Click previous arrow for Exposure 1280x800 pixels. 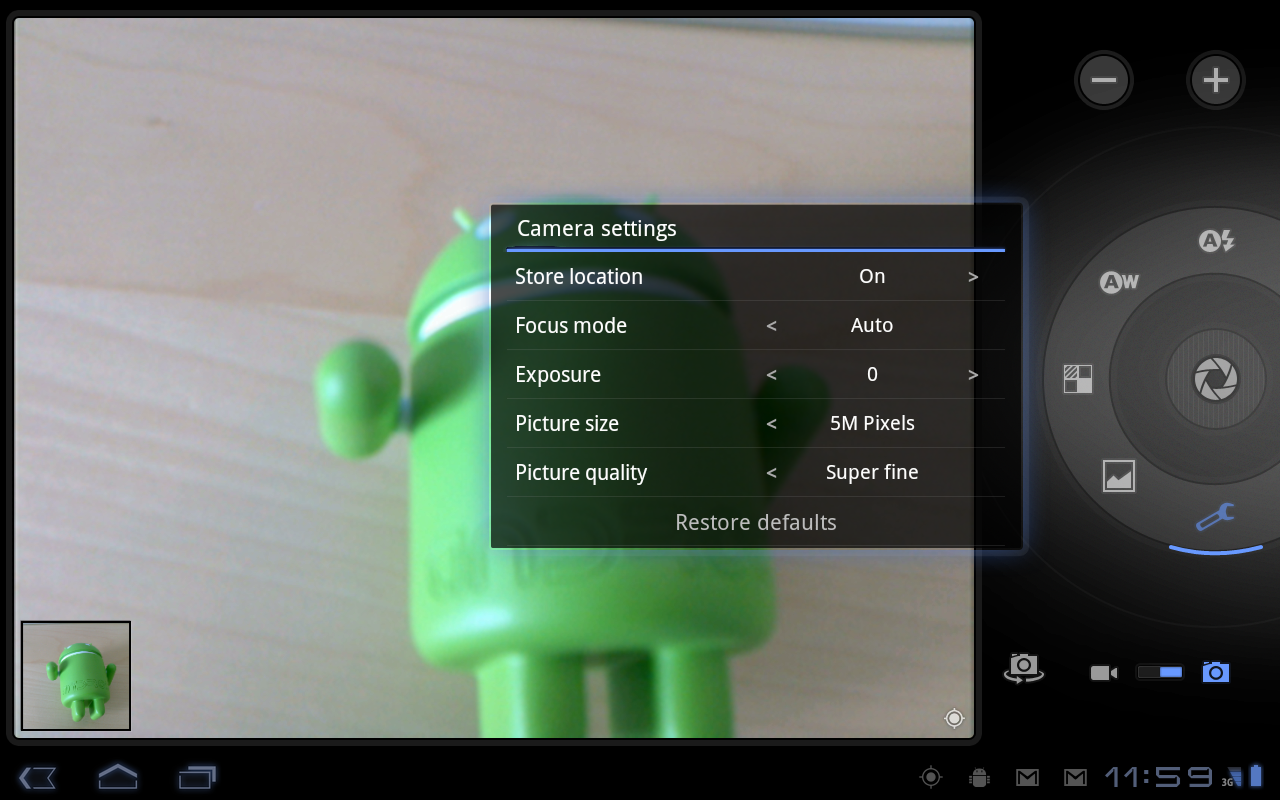coord(771,375)
